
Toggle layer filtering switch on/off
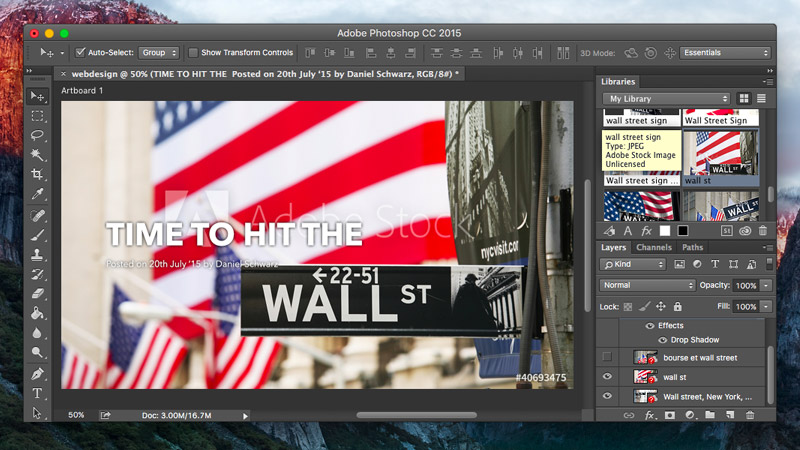click(x=769, y=264)
